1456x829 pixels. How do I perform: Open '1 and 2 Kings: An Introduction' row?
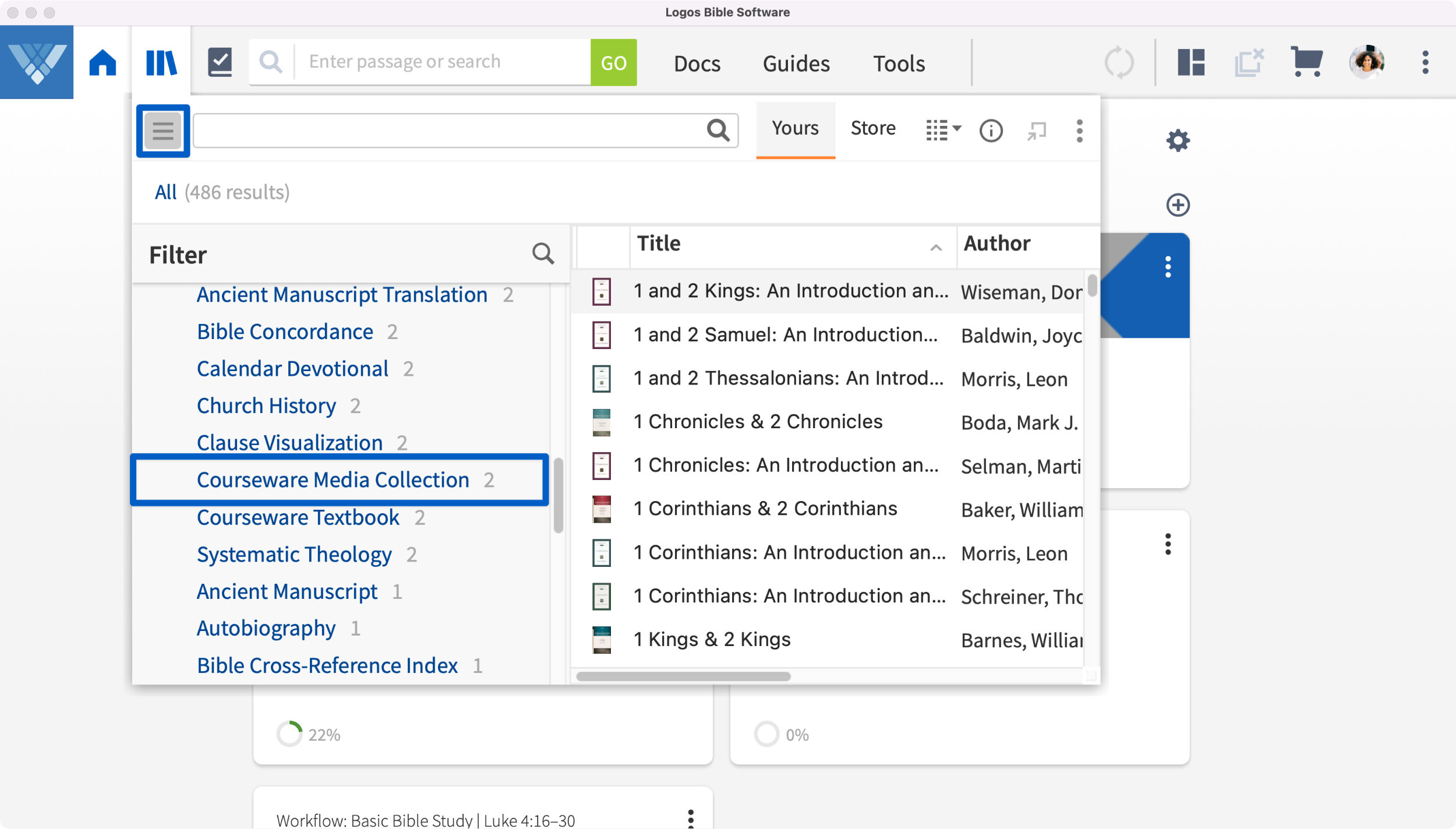[x=827, y=291]
